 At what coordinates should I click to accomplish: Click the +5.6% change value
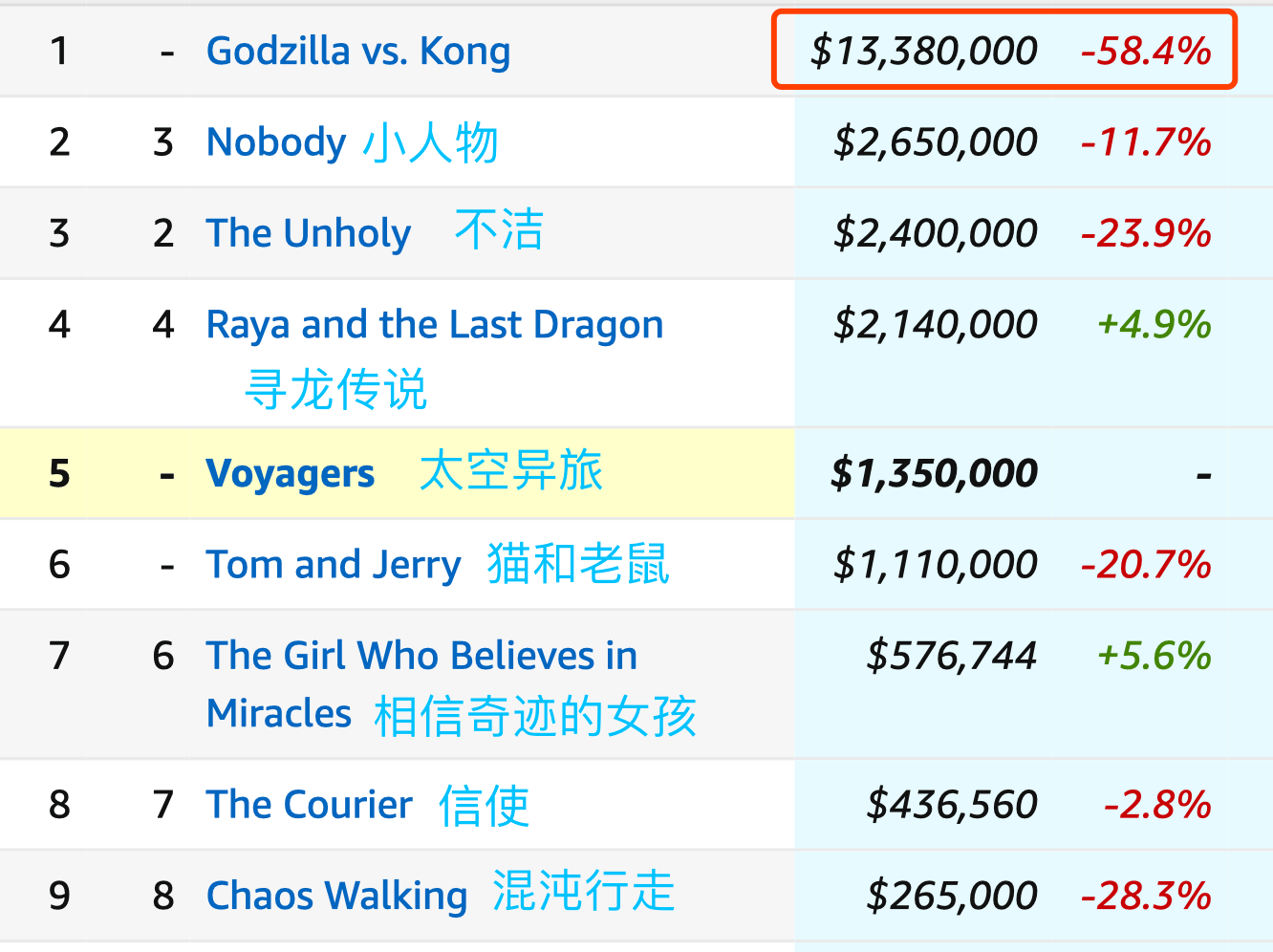[1154, 657]
